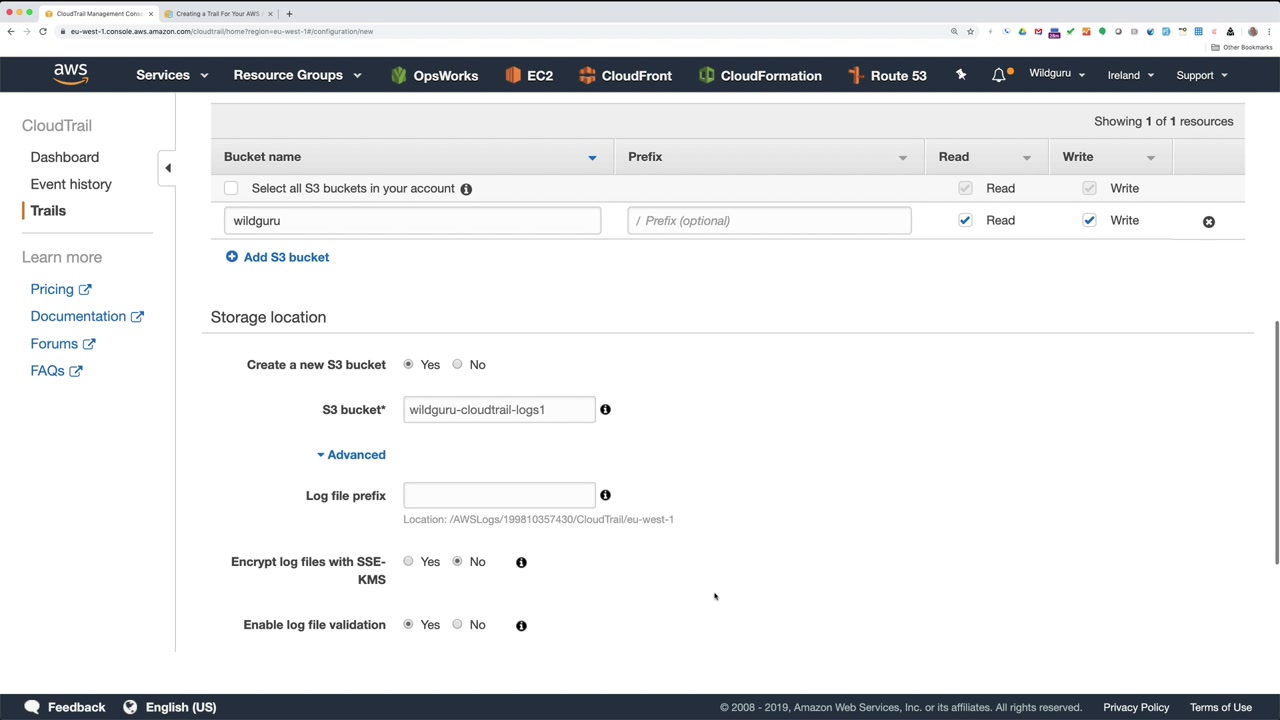Open the Documentation link
Screen dimensions: 1280x720
click(87, 316)
